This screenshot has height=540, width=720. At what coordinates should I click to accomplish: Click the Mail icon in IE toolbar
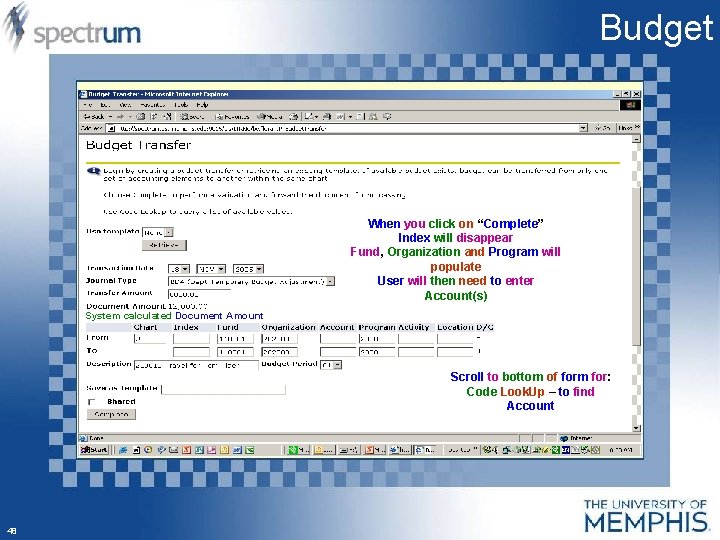click(x=311, y=117)
